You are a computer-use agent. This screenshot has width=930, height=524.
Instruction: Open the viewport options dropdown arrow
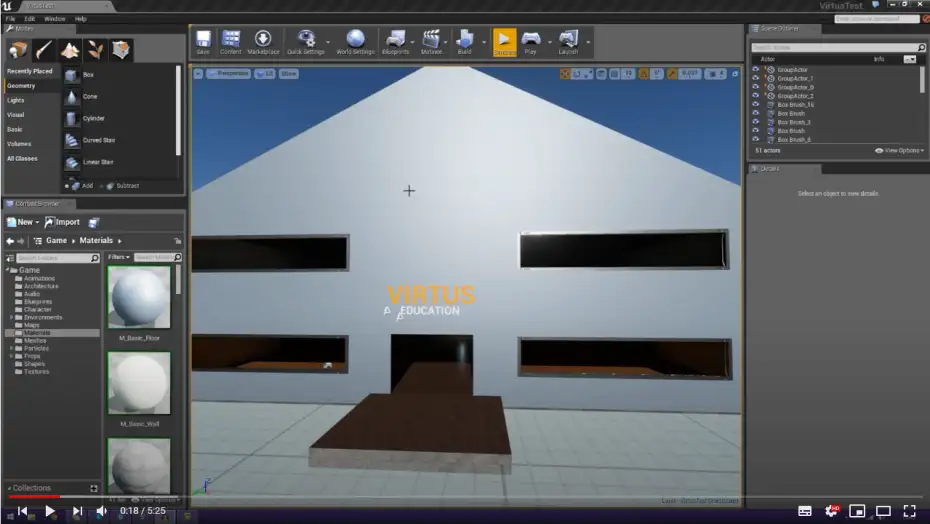(x=198, y=74)
